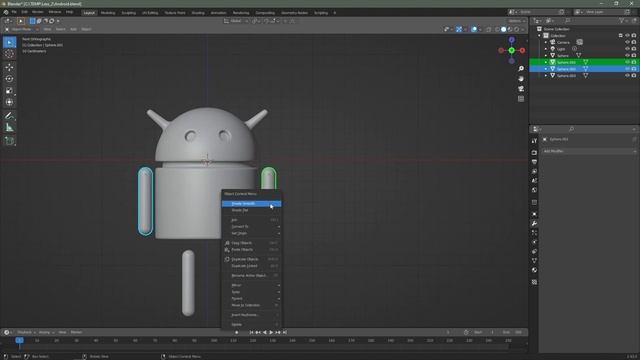Viewport: 640px width, 360px height.
Task: Select the Select Box tool
Action: [9, 42]
